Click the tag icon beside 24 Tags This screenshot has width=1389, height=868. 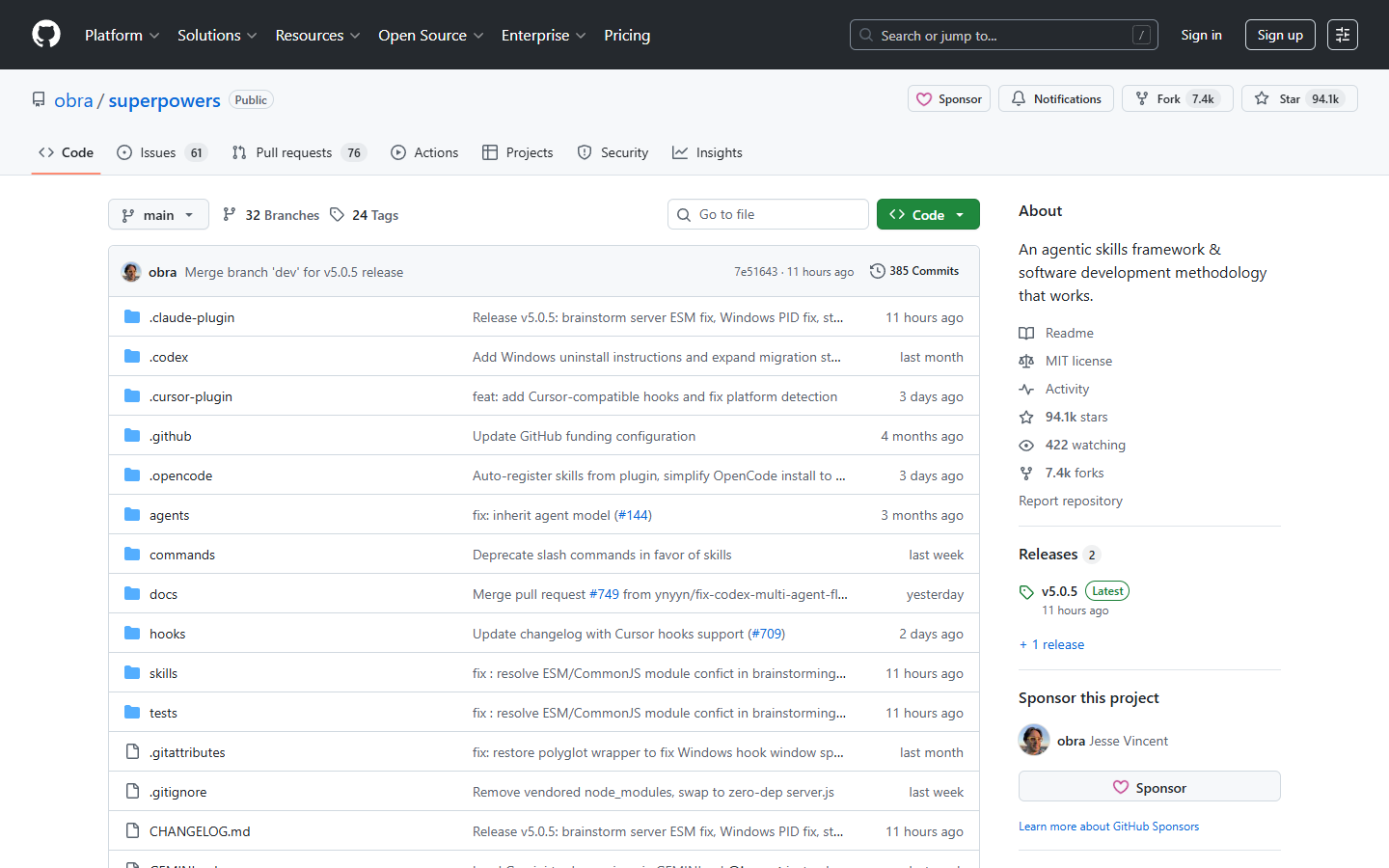click(338, 214)
